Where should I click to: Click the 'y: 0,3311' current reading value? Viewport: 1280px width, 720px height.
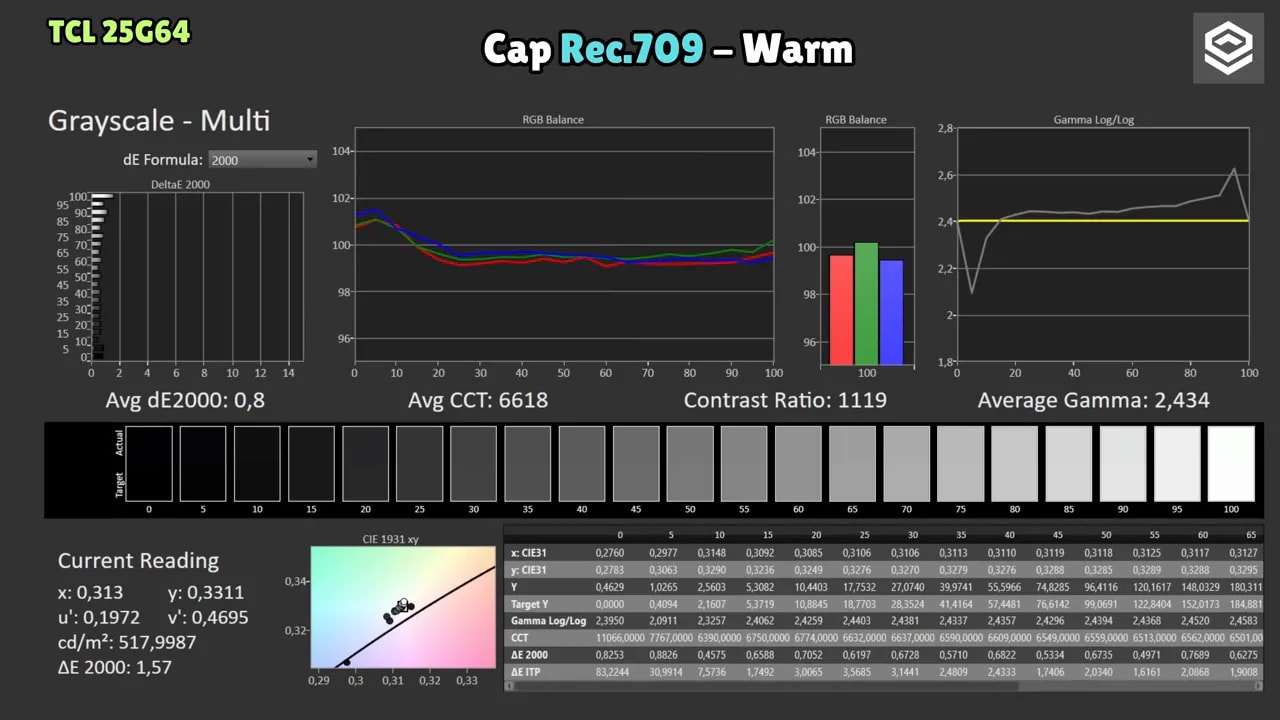[x=206, y=593]
